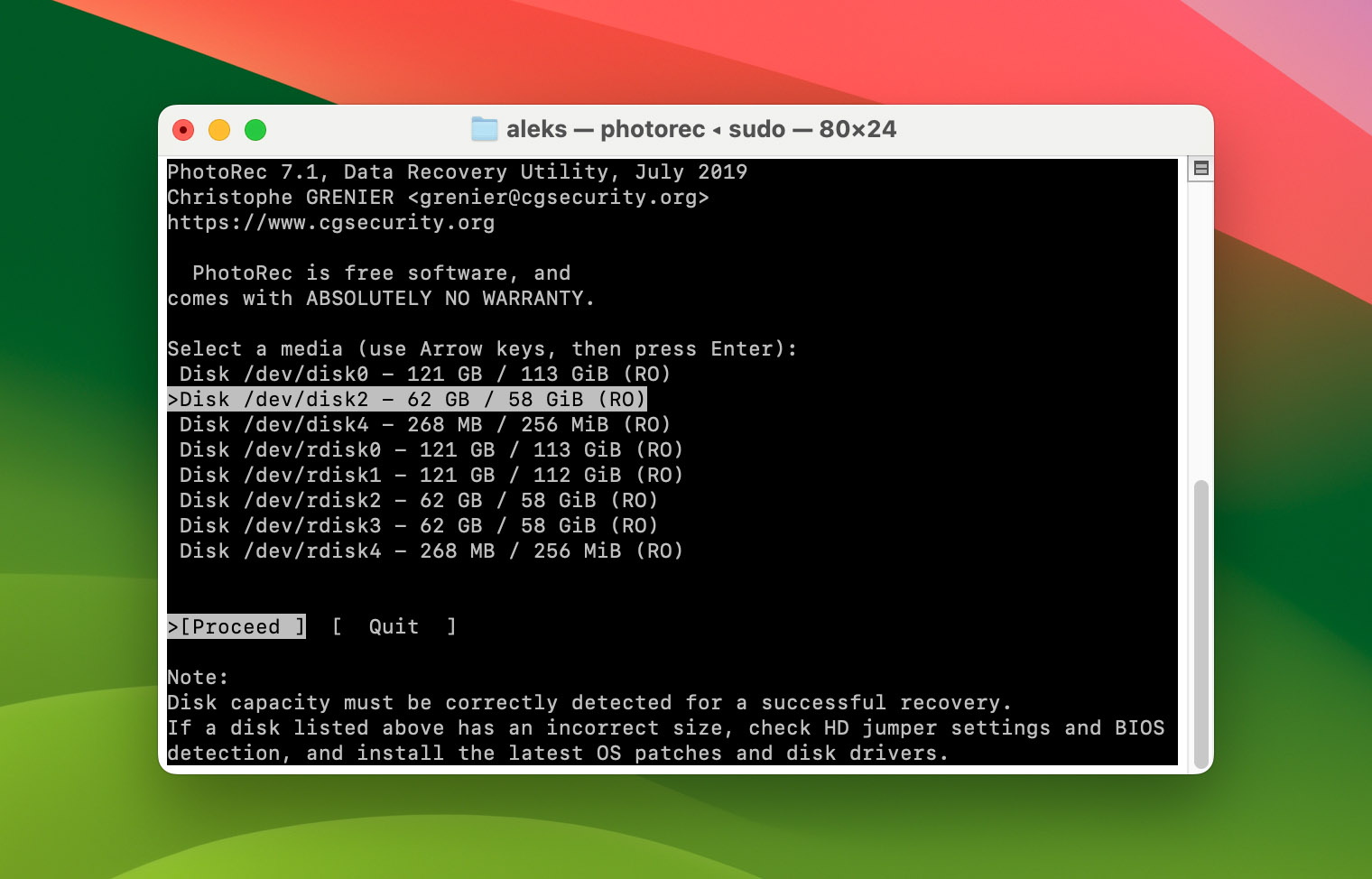
Task: Choose the Disk /dev/rdisk2 entry
Action: tap(418, 500)
